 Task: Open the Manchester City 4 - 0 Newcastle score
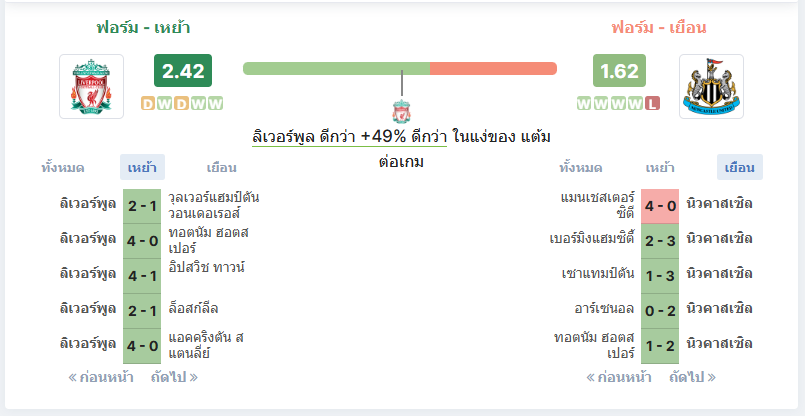click(x=660, y=206)
